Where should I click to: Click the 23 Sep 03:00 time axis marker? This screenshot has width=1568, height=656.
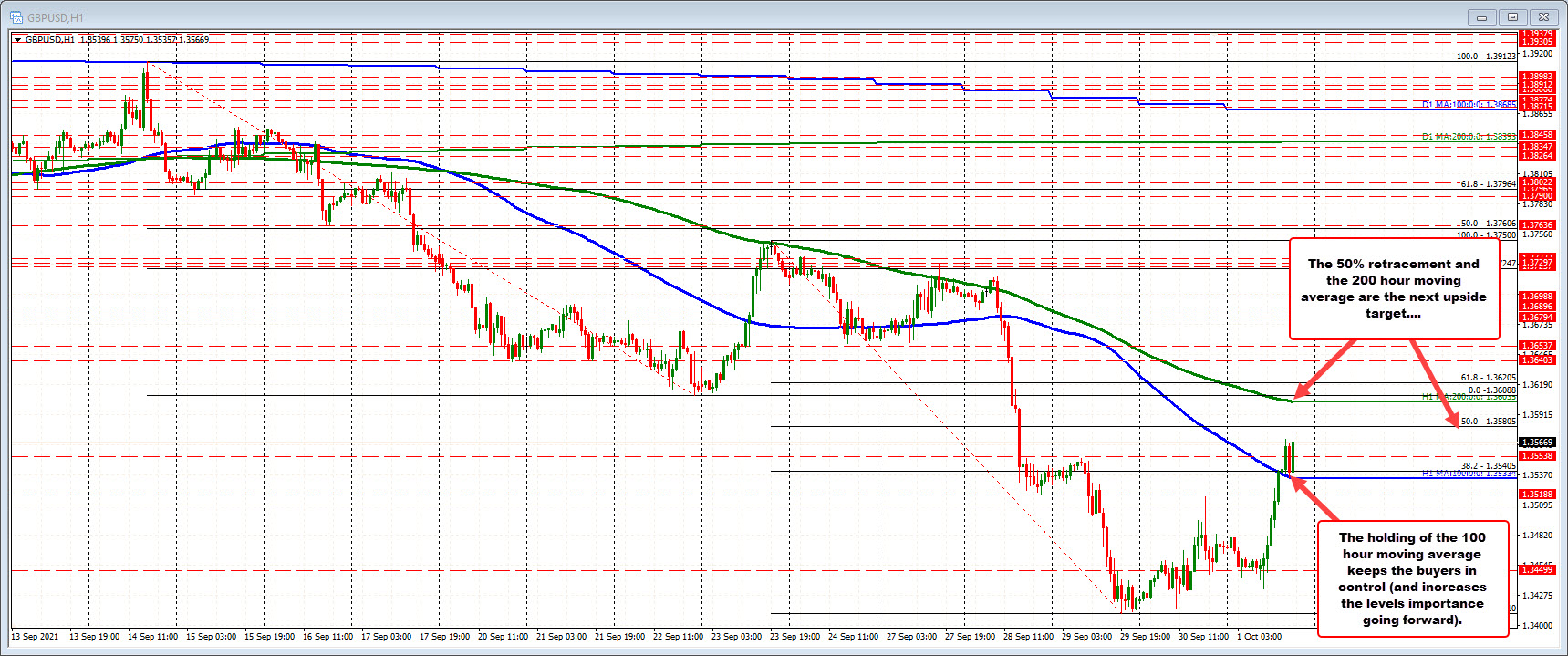[x=736, y=636]
